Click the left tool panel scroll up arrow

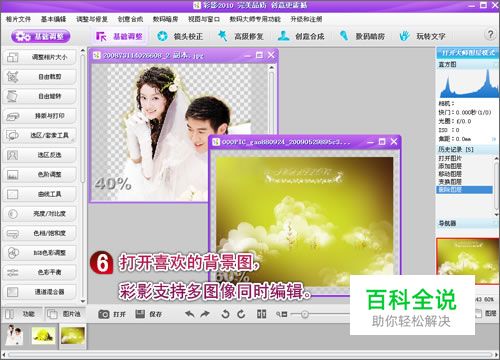83,50
